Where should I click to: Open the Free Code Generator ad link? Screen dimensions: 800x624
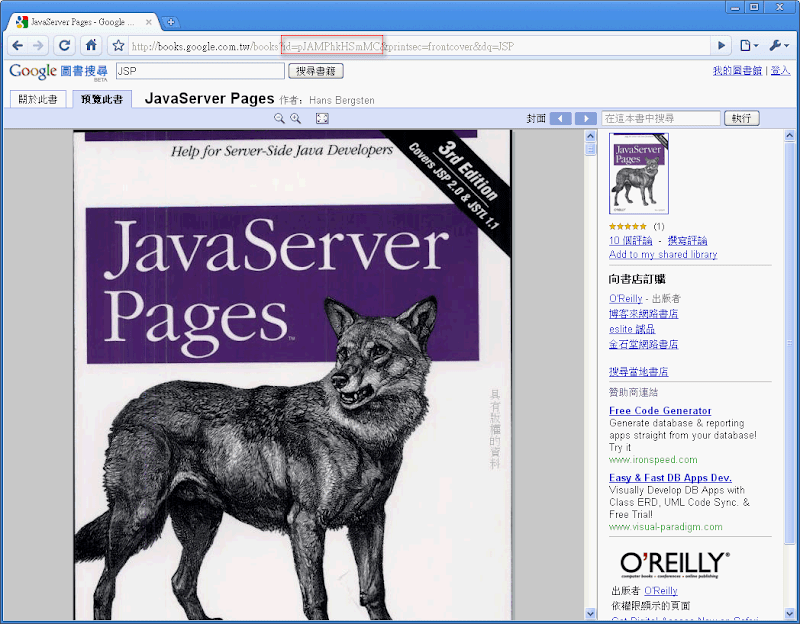pyautogui.click(x=660, y=410)
